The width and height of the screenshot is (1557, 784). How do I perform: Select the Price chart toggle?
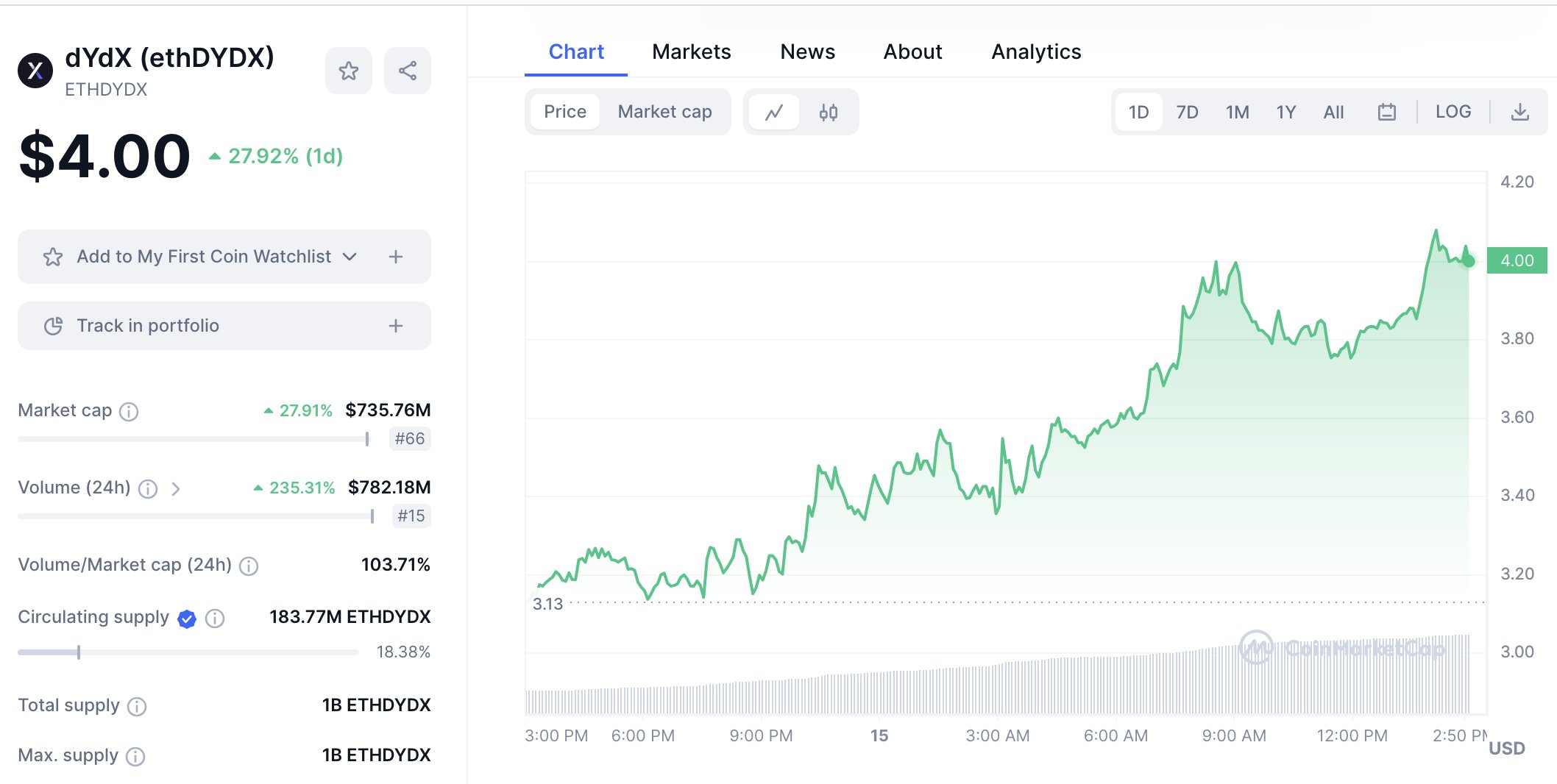565,112
